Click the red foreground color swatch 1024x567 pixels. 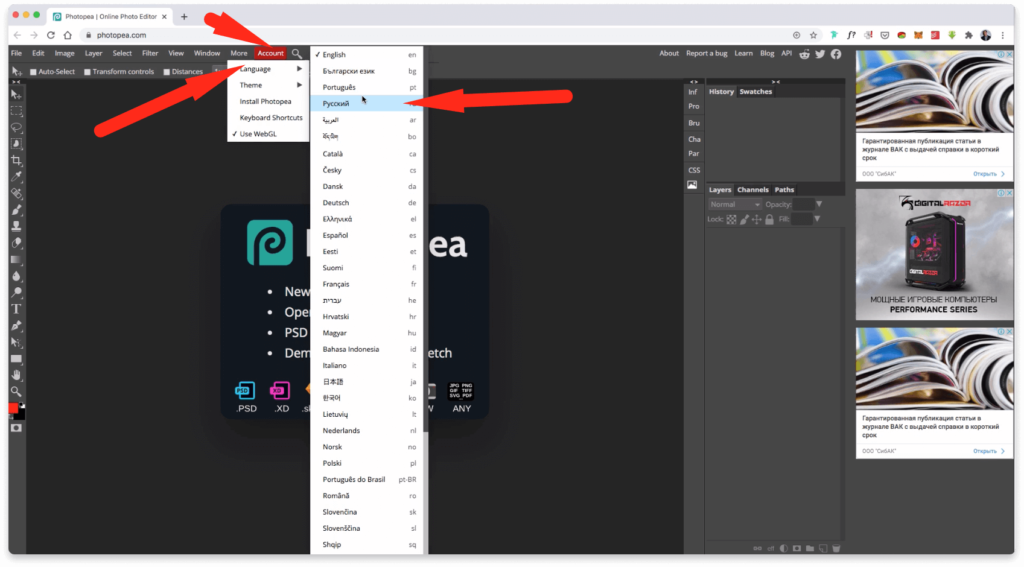(13, 409)
